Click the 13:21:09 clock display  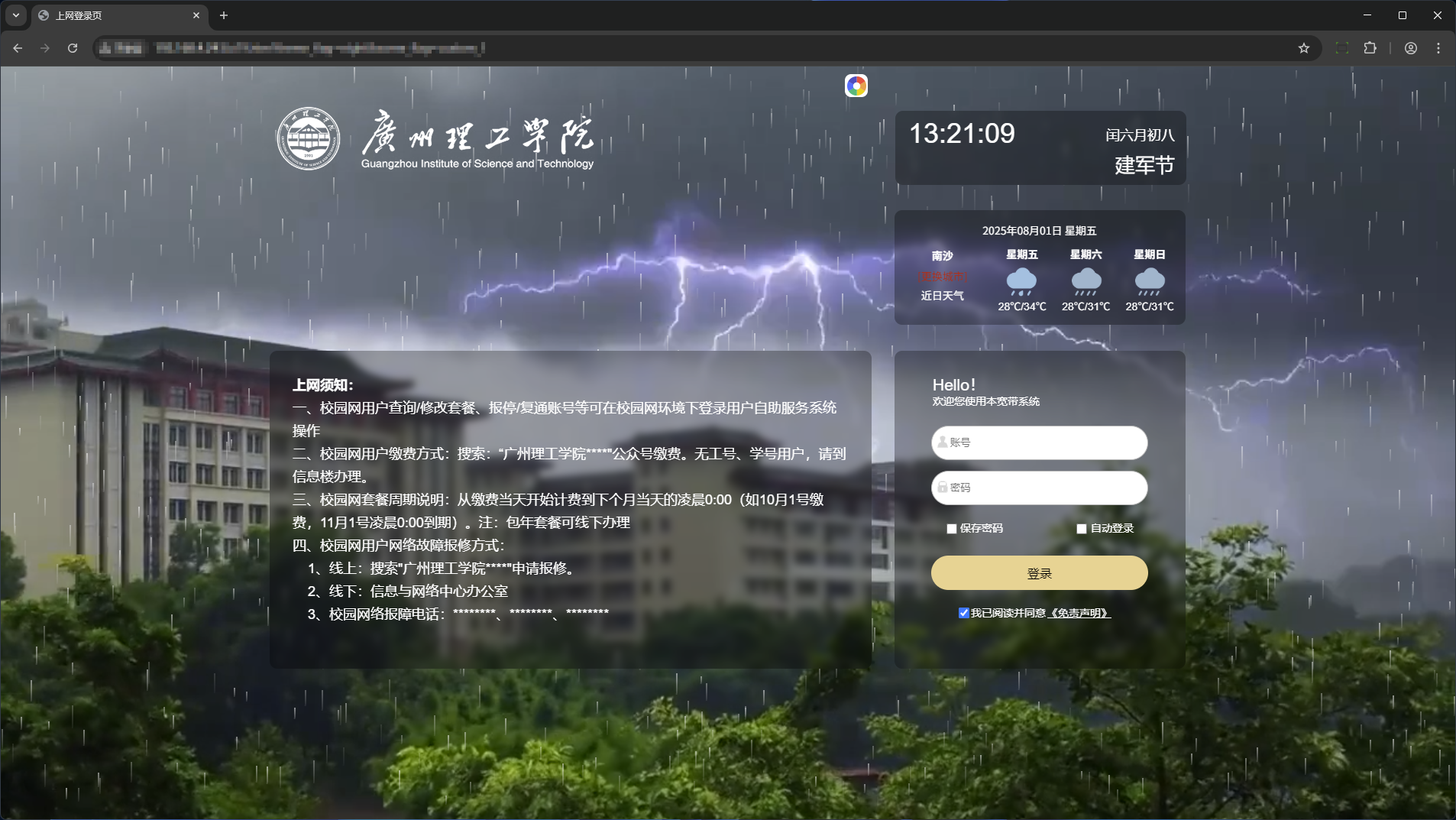(x=962, y=134)
